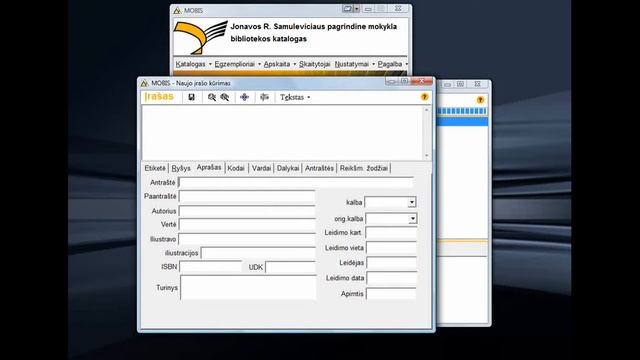
Task: Click the Leidimo vieta input field
Action: pyautogui.click(x=391, y=248)
